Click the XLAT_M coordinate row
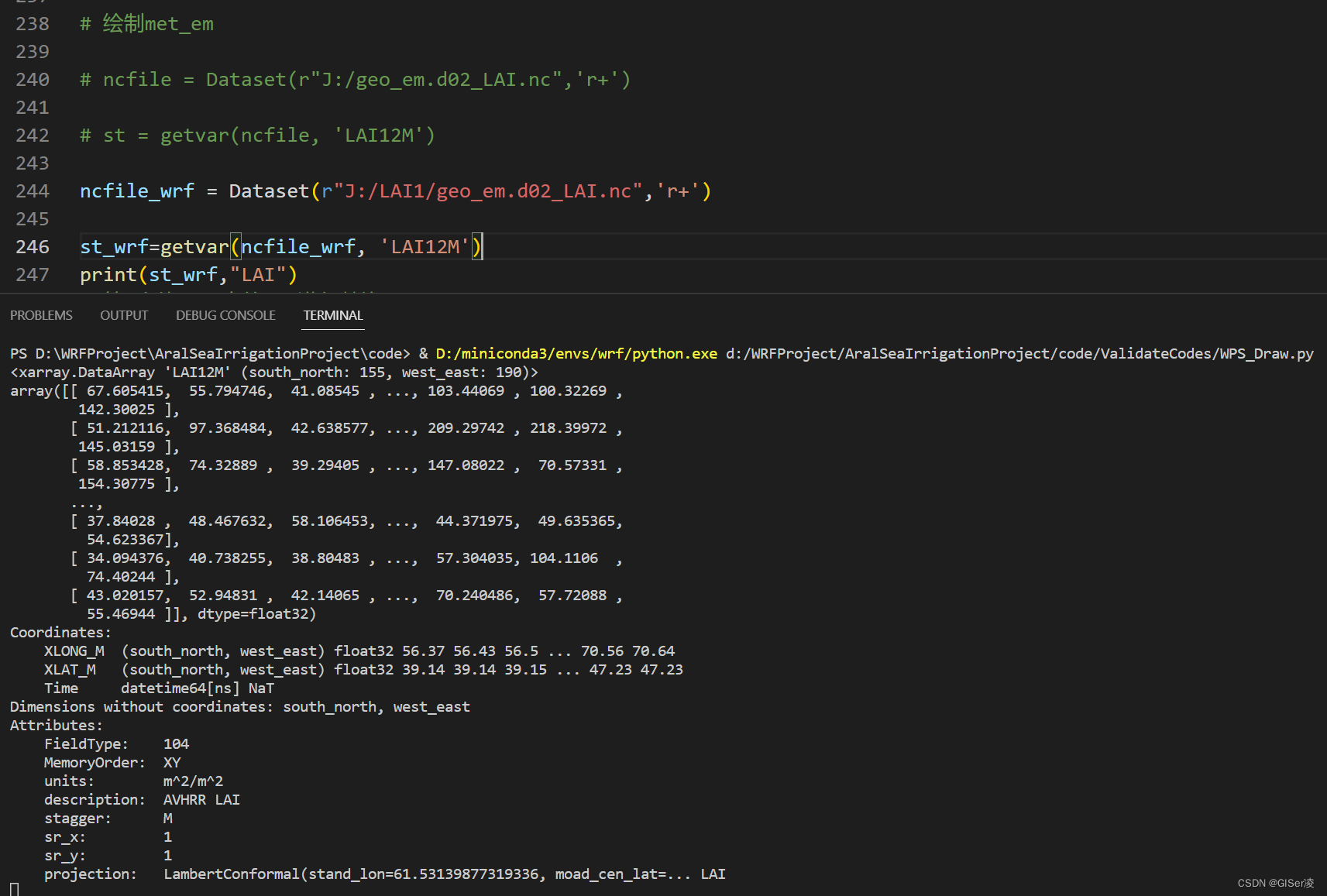The image size is (1327, 896). tap(363, 670)
